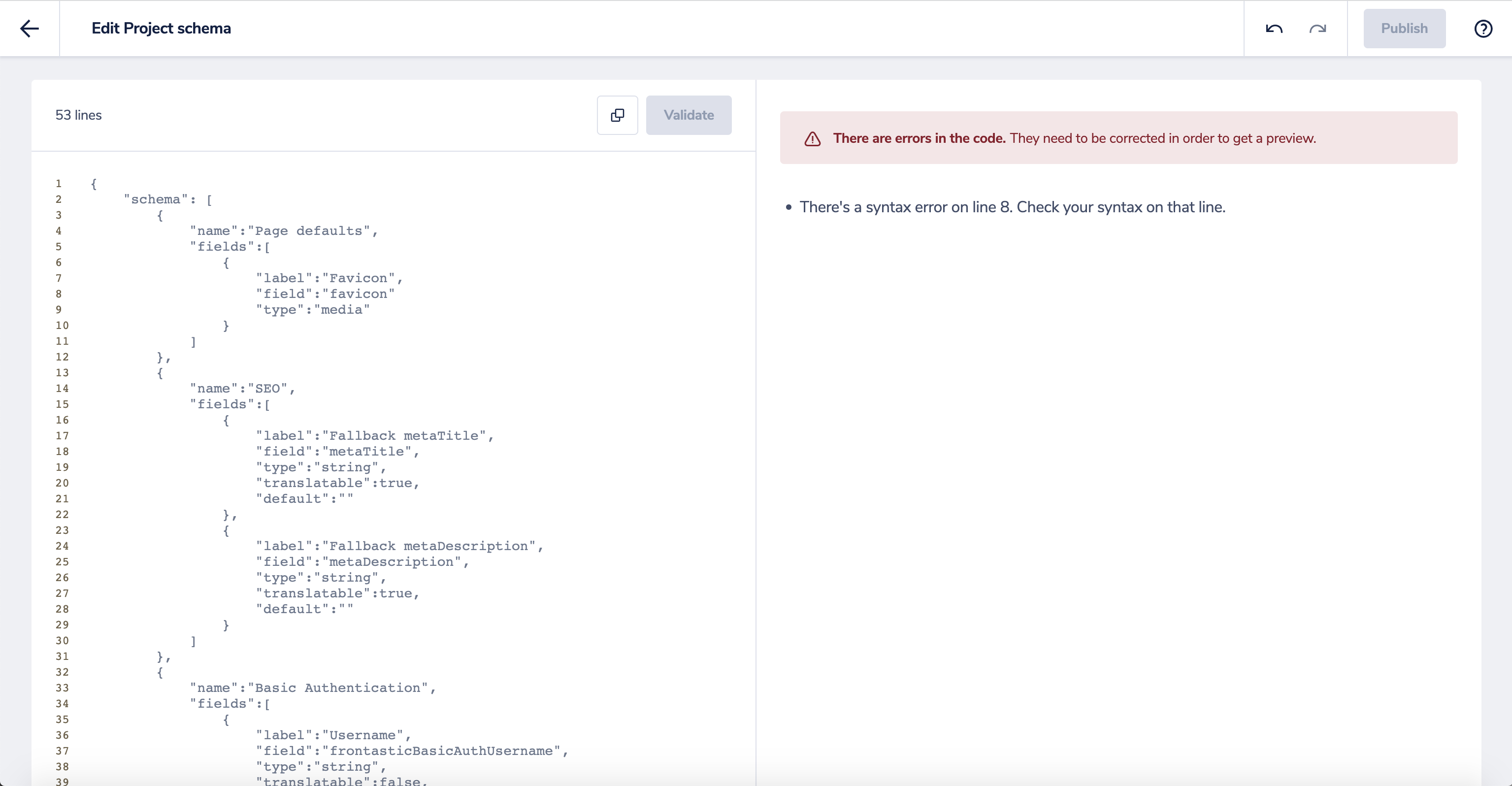Click the syntax error message for line 8

(1012, 207)
